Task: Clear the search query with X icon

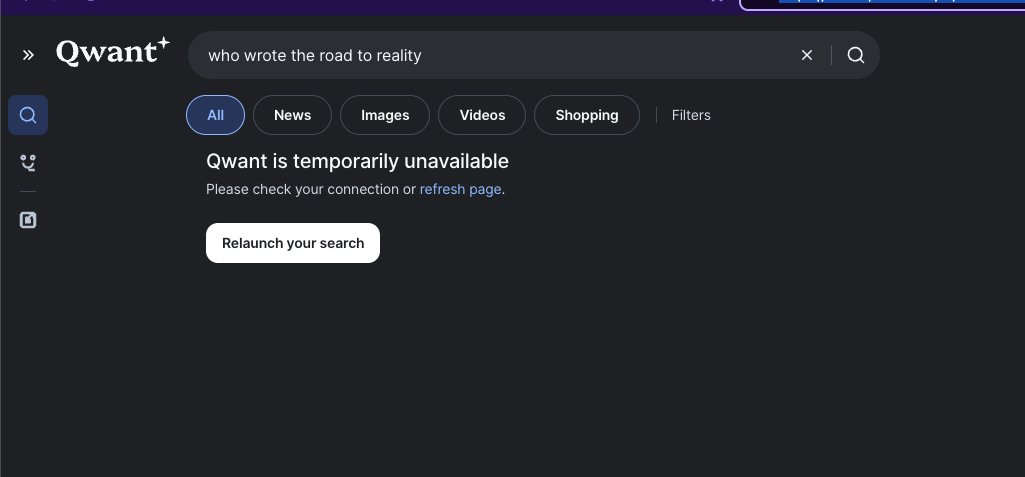Action: pos(807,56)
